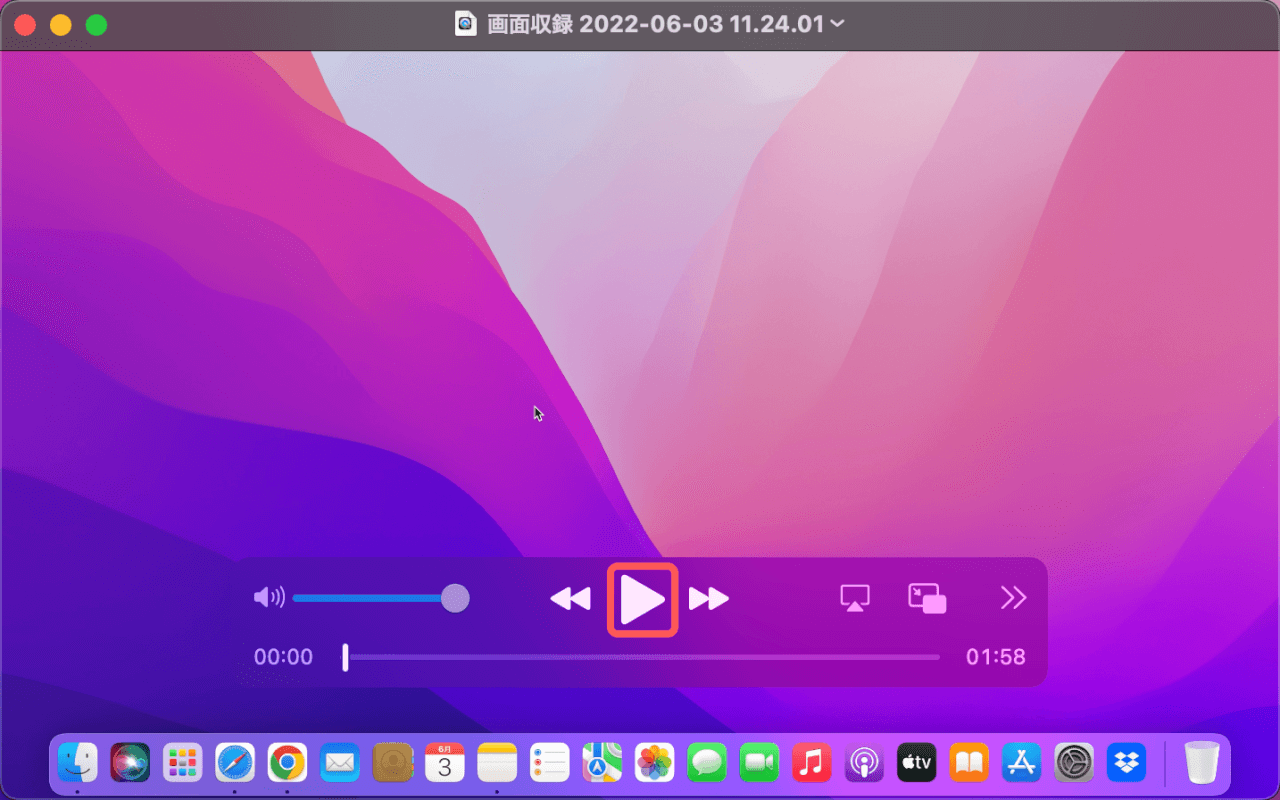The width and height of the screenshot is (1280, 800).
Task: Open Podcasts from the Dock
Action: click(x=864, y=763)
